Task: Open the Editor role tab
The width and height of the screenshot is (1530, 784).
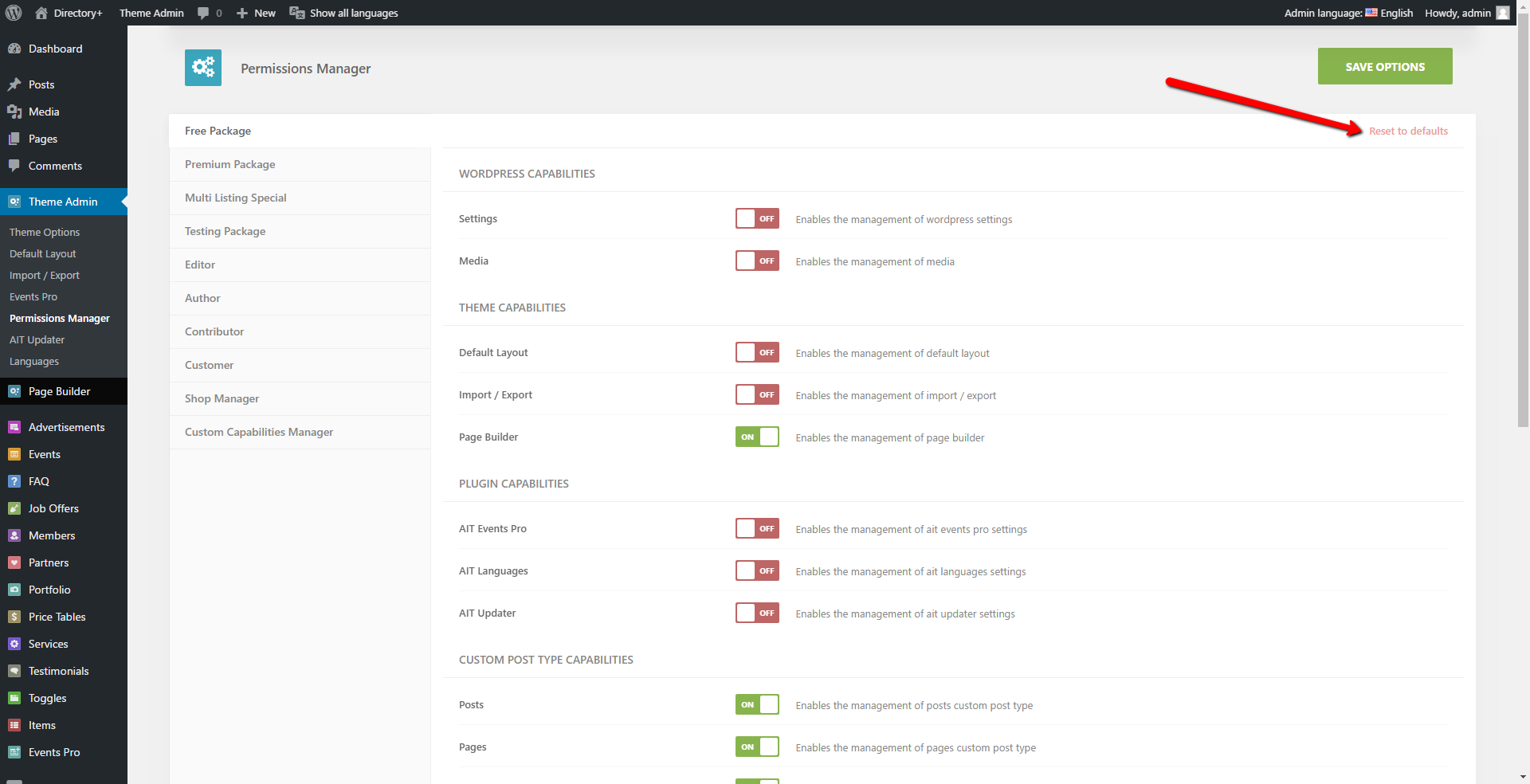Action: pos(300,265)
